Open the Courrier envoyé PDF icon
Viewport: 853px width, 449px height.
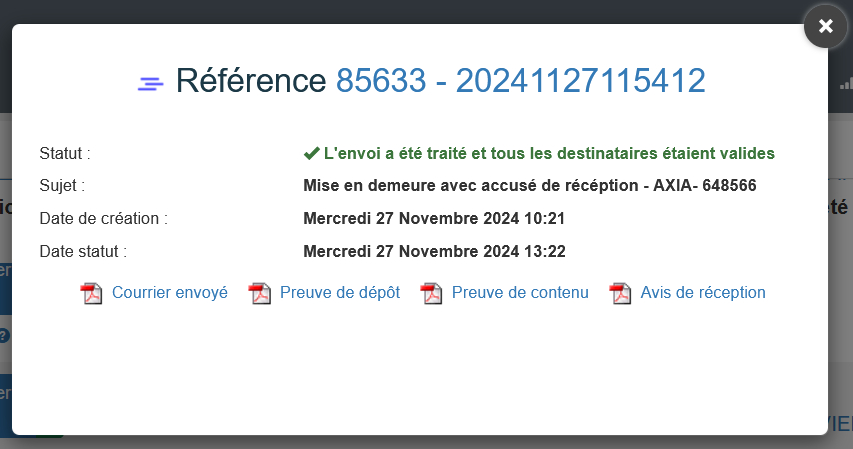(x=92, y=293)
